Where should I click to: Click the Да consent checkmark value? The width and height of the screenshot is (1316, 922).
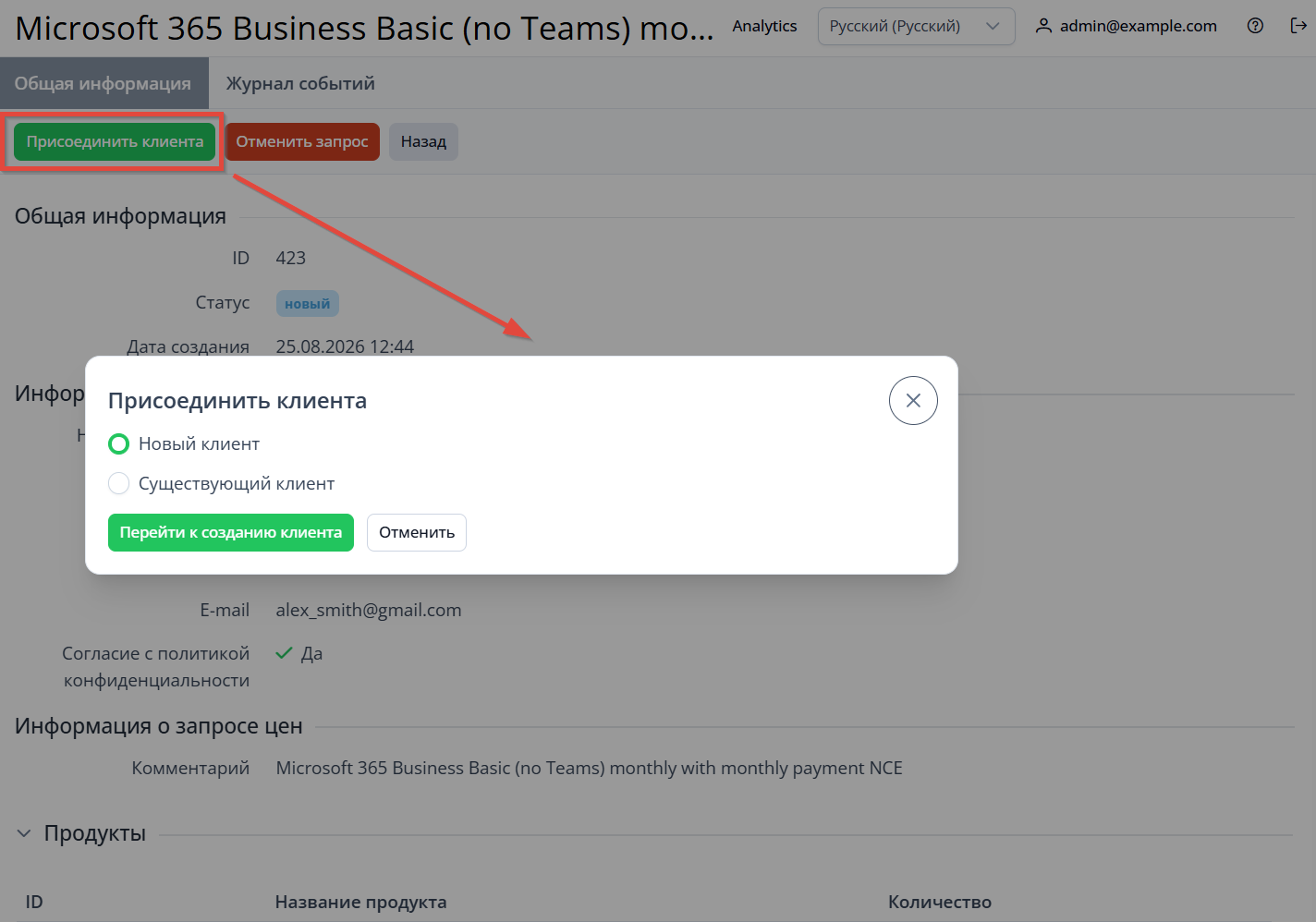(x=299, y=653)
